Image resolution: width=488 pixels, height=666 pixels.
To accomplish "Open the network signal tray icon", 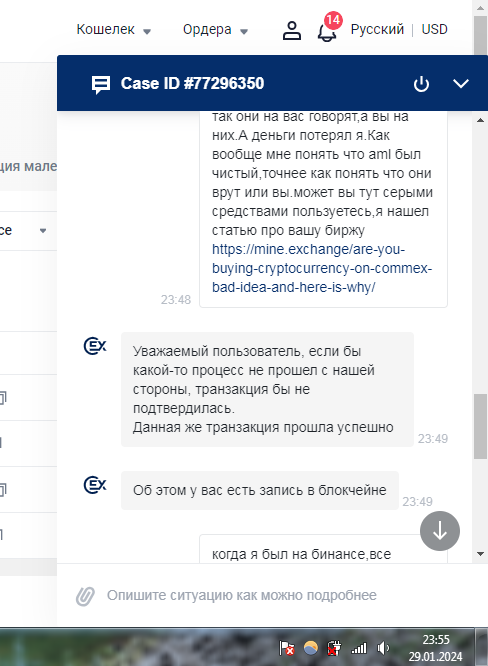I will pyautogui.click(x=359, y=648).
